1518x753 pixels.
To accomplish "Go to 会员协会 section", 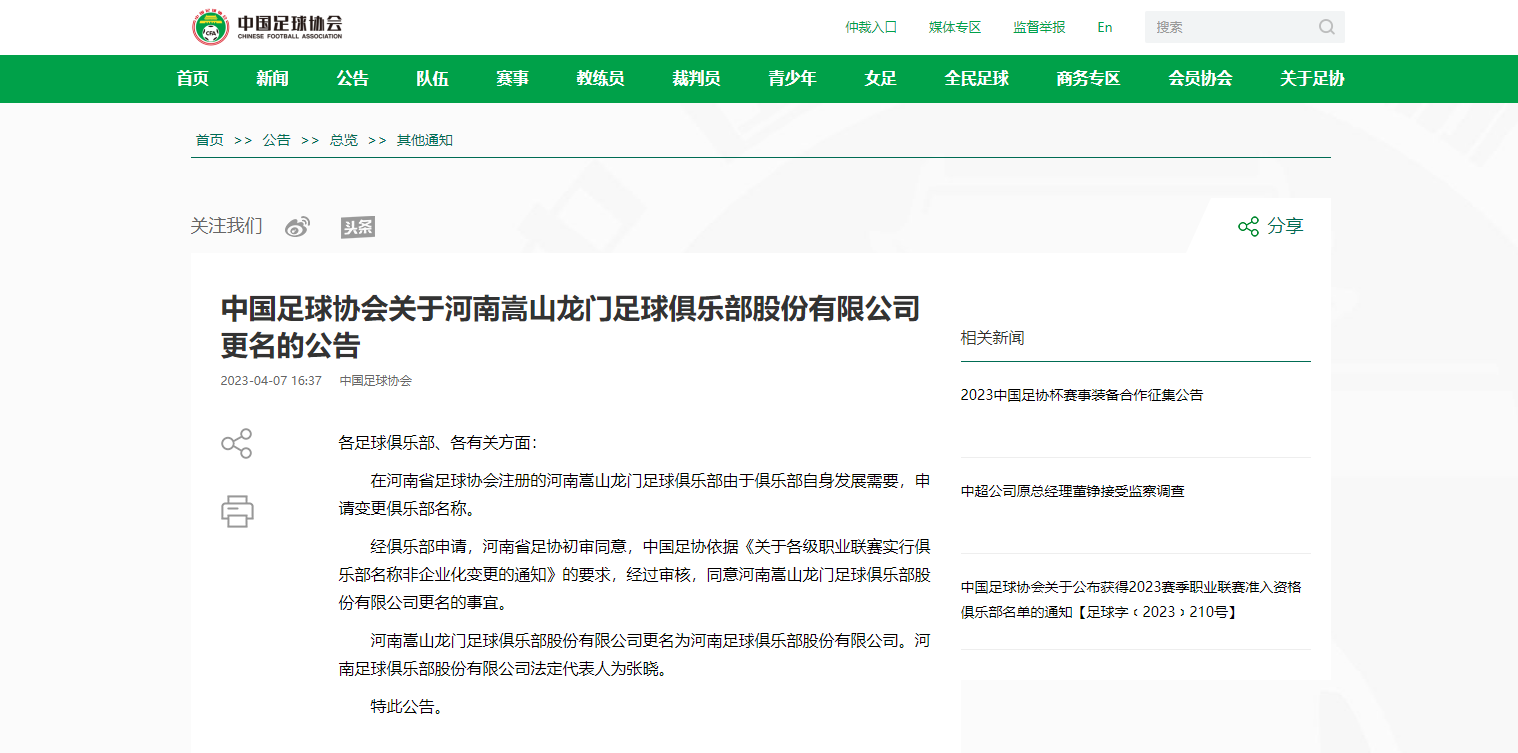I will coord(1199,79).
